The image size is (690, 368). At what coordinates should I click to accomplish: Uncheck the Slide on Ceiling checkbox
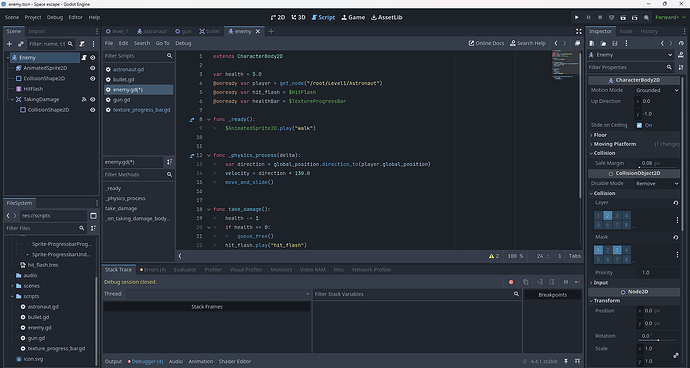pos(639,125)
